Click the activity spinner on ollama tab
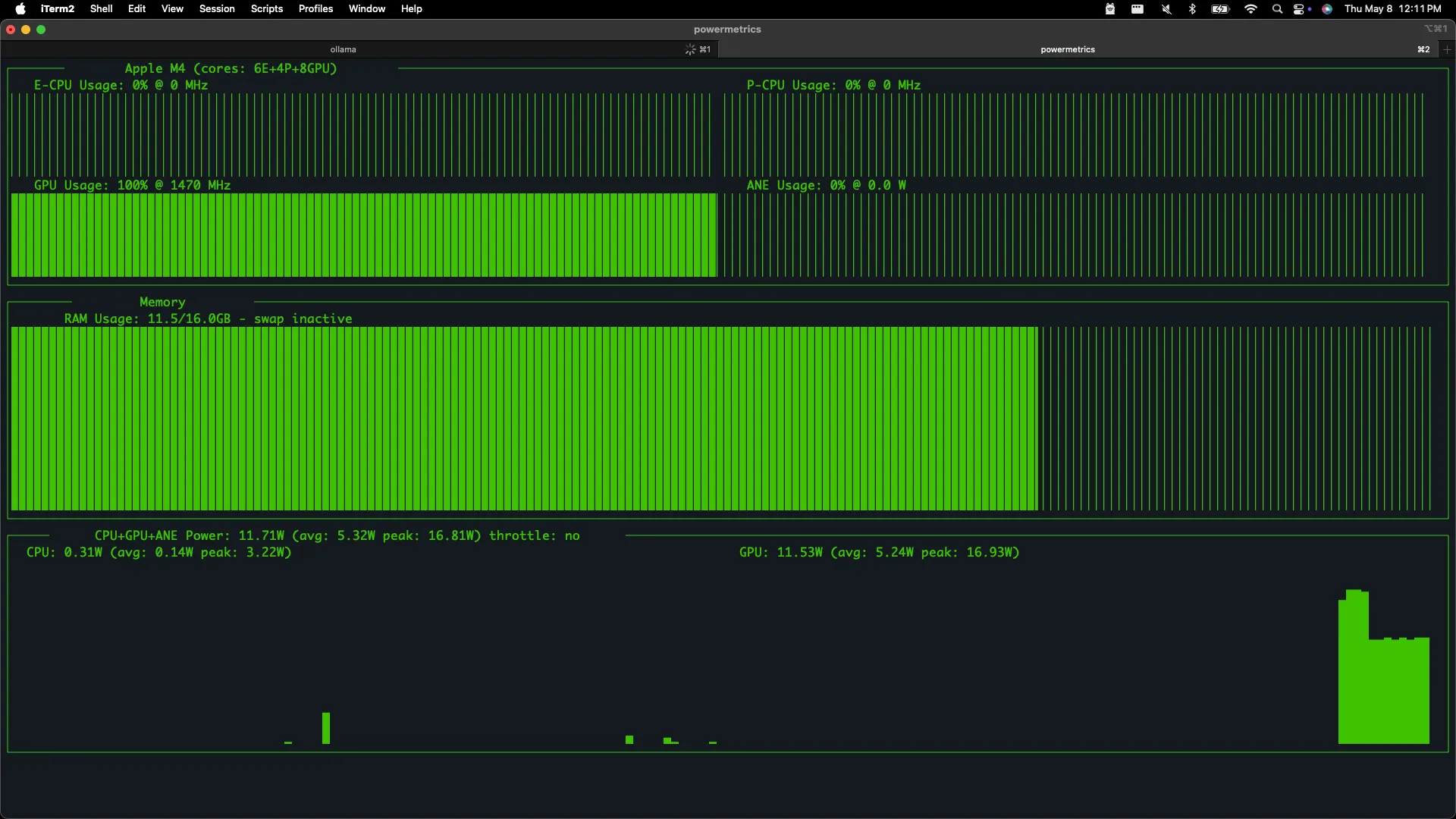This screenshot has height=819, width=1456. (x=690, y=49)
